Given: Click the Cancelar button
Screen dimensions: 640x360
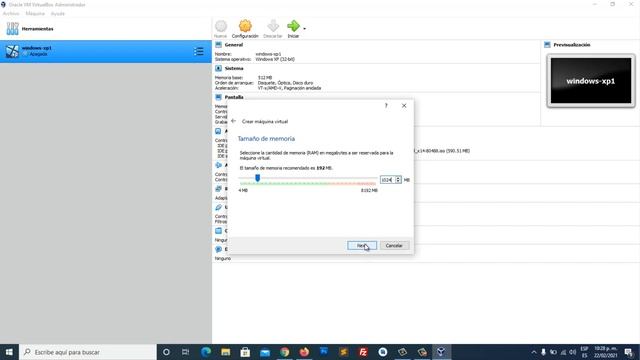Looking at the screenshot, I should [394, 245].
